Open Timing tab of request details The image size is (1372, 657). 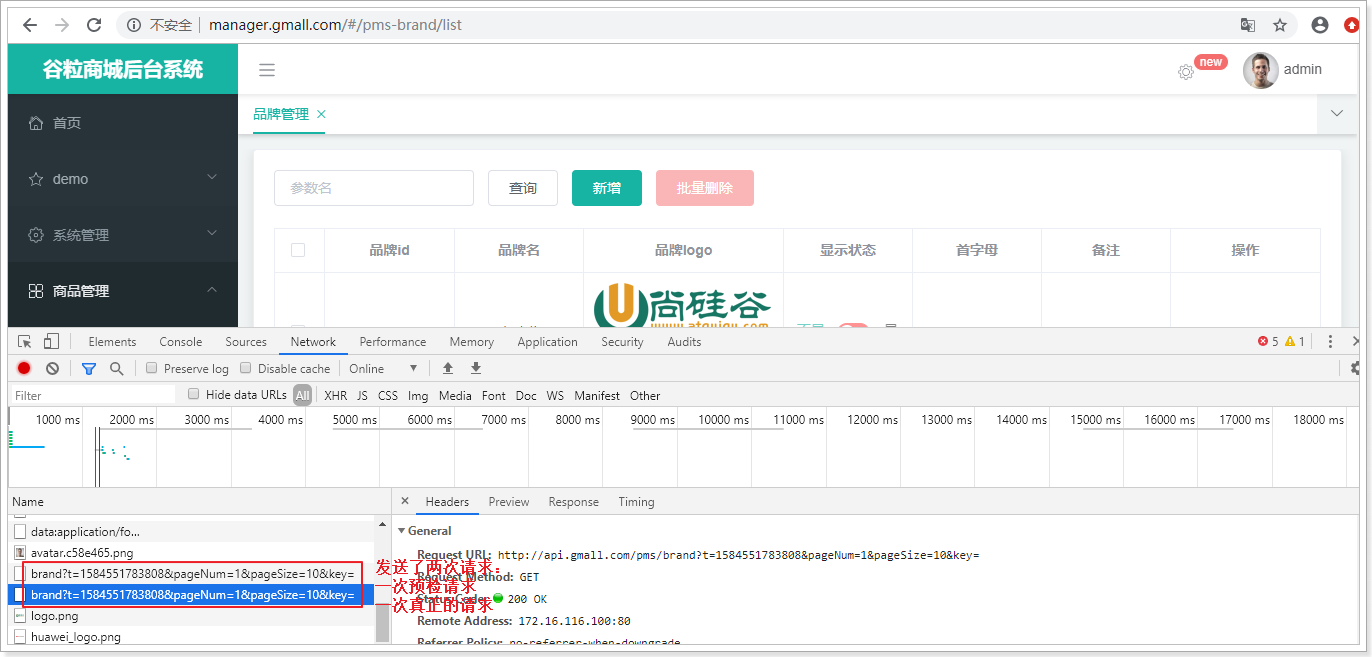coord(636,502)
